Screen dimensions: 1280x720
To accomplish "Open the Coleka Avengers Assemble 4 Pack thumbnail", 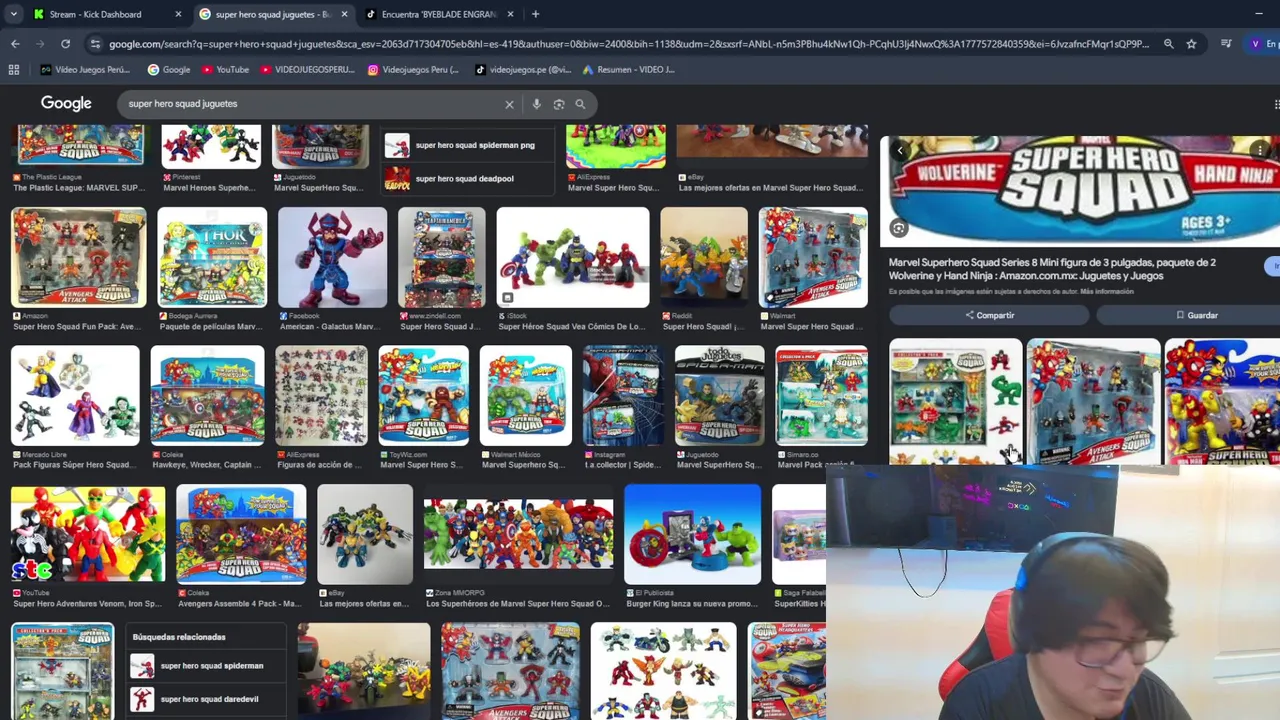I will (x=241, y=534).
